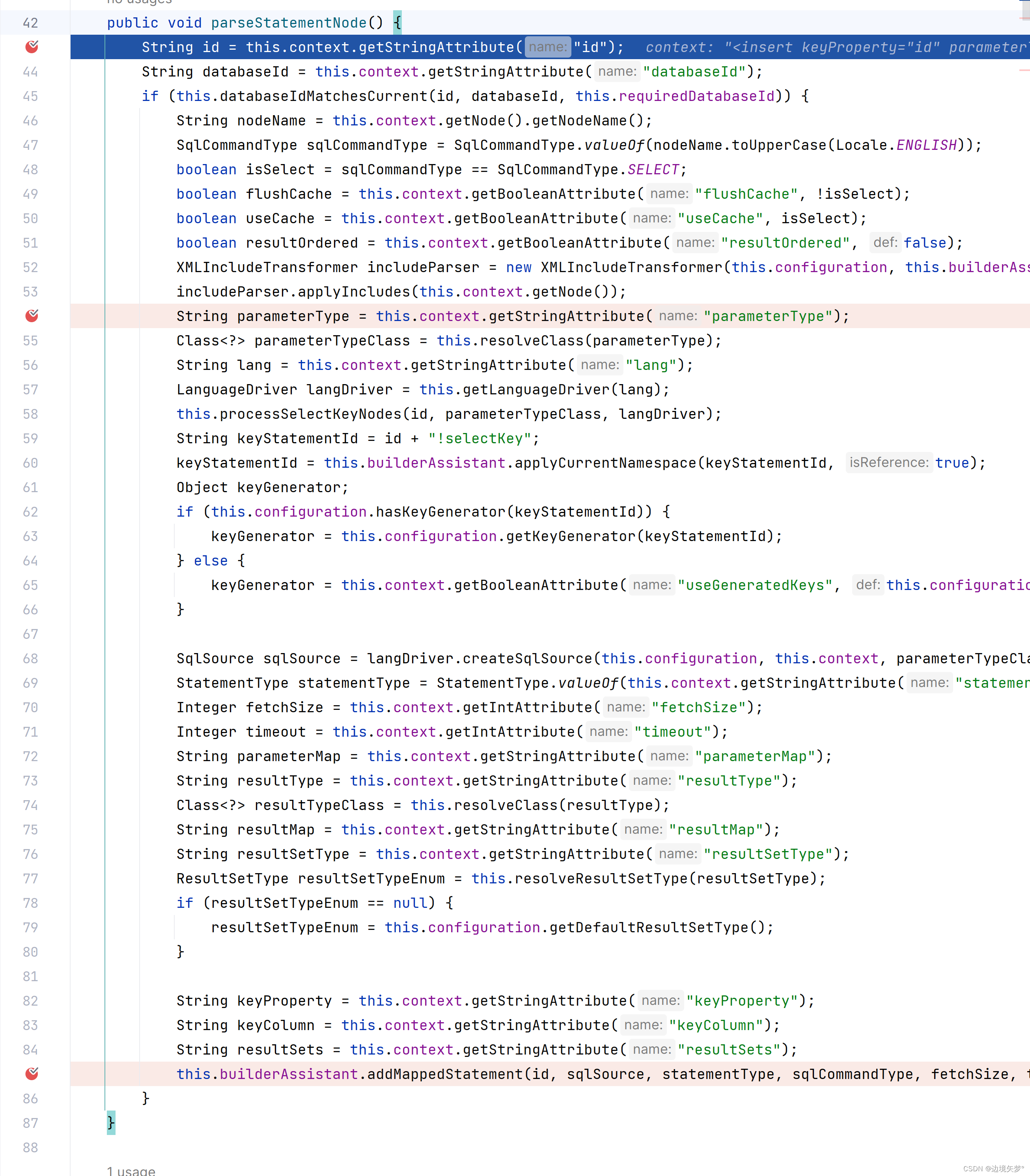Remove breakpoint on the String id line

tap(32, 47)
